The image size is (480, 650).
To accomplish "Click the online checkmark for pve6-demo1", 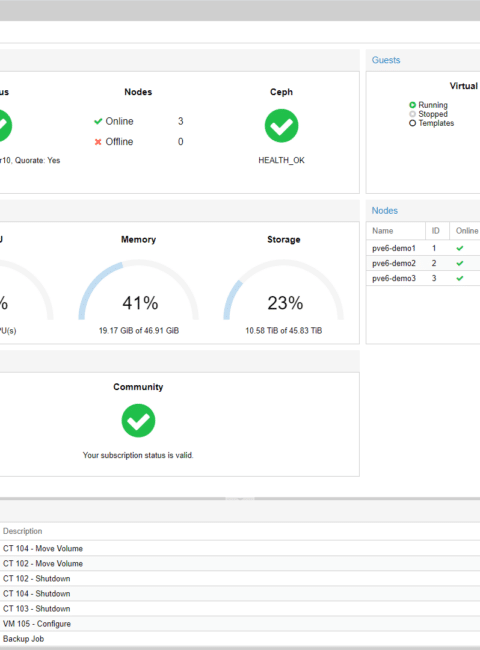I will [x=460, y=248].
